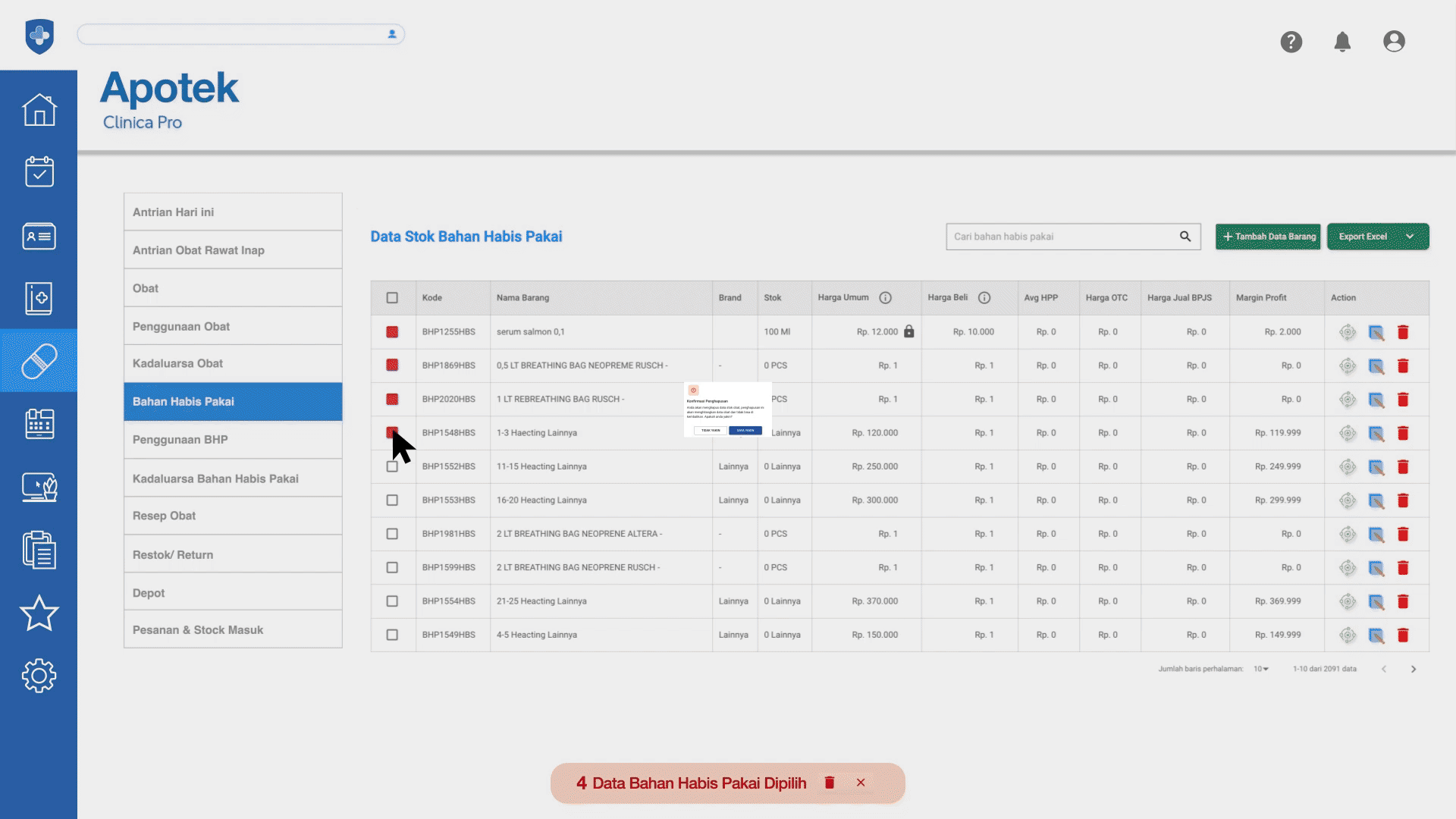This screenshot has height=819, width=1456.
Task: Check the box for BHP1552HBS row
Action: [392, 467]
